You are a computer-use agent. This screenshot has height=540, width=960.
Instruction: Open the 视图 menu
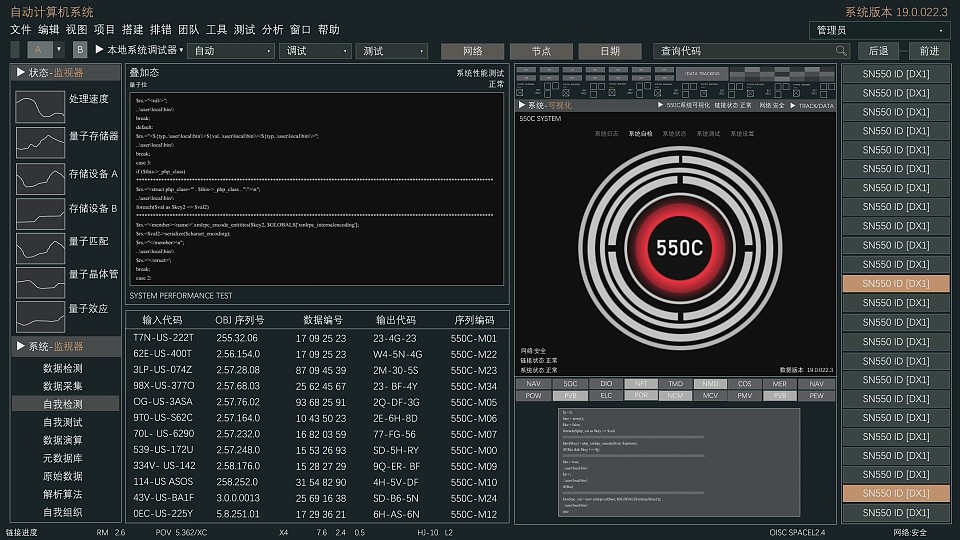(77, 29)
